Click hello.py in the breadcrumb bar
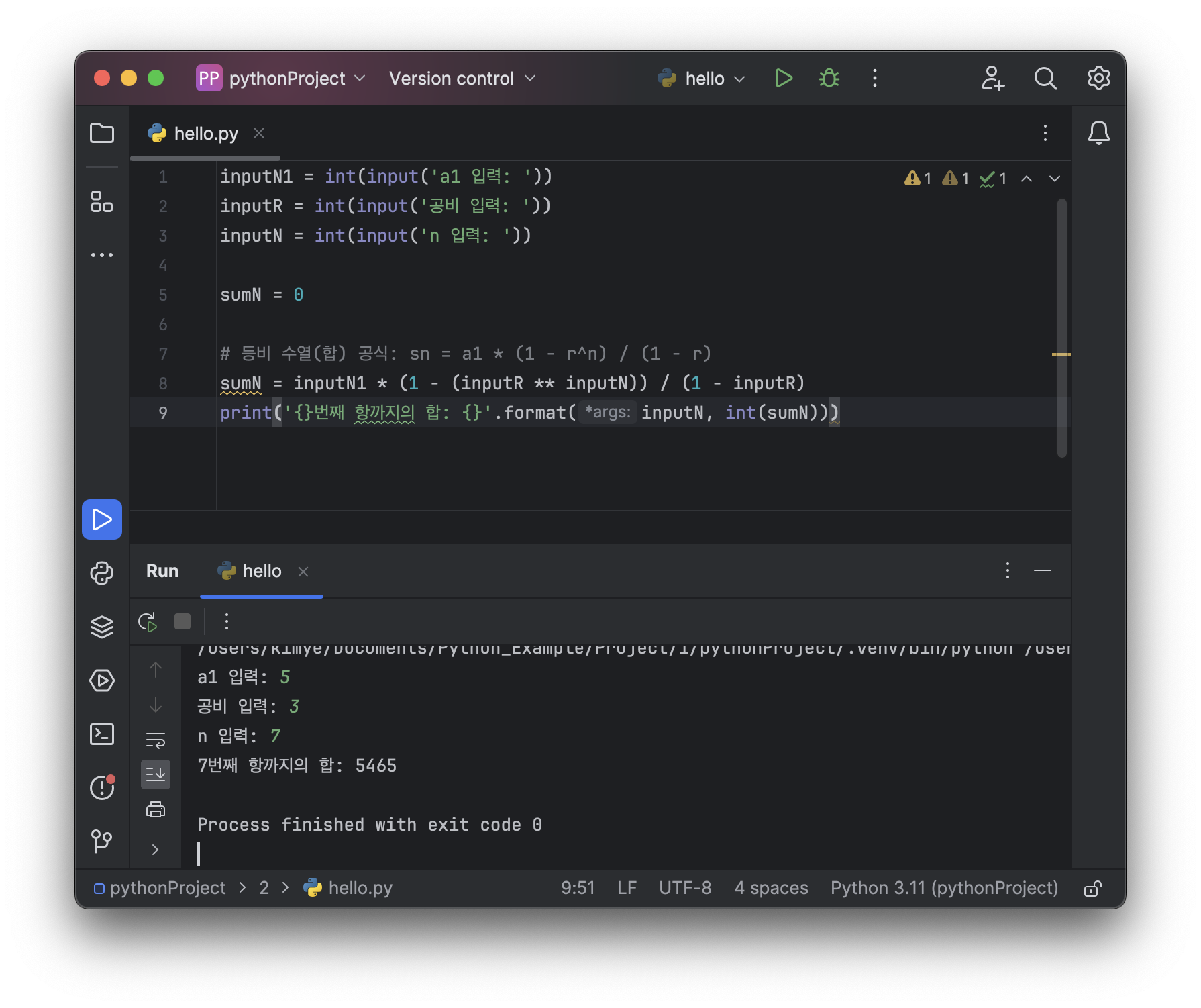1201x1008 pixels. (348, 888)
